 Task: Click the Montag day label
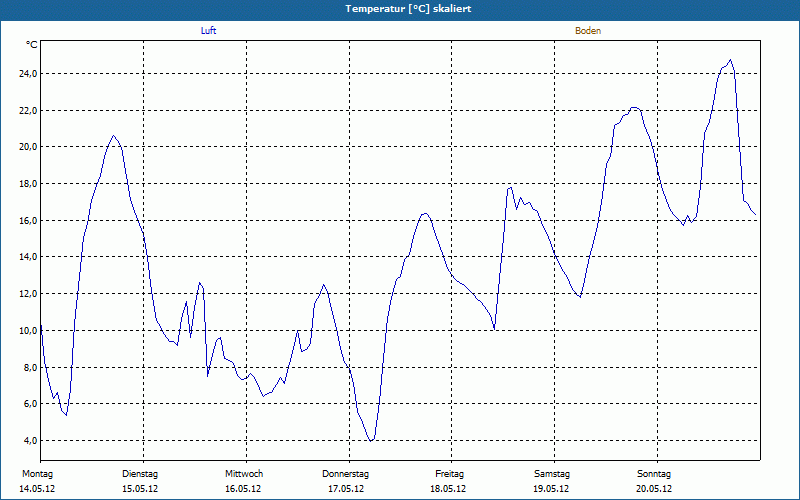tap(37, 474)
